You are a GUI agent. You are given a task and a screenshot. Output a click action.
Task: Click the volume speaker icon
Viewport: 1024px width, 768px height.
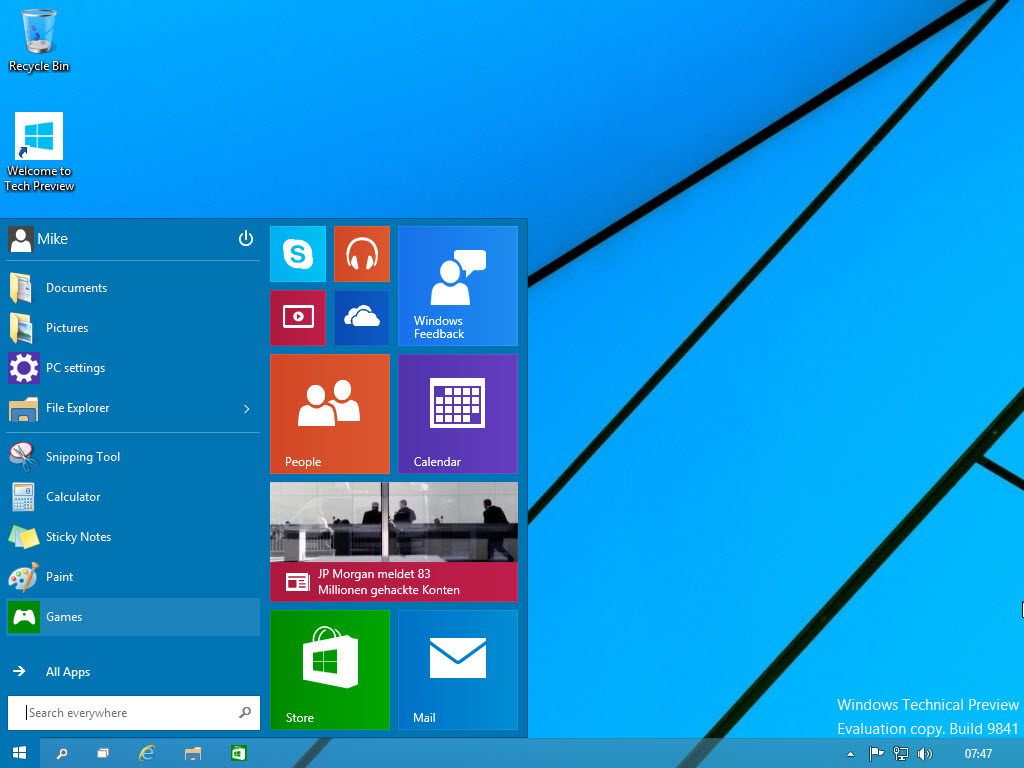click(x=925, y=754)
